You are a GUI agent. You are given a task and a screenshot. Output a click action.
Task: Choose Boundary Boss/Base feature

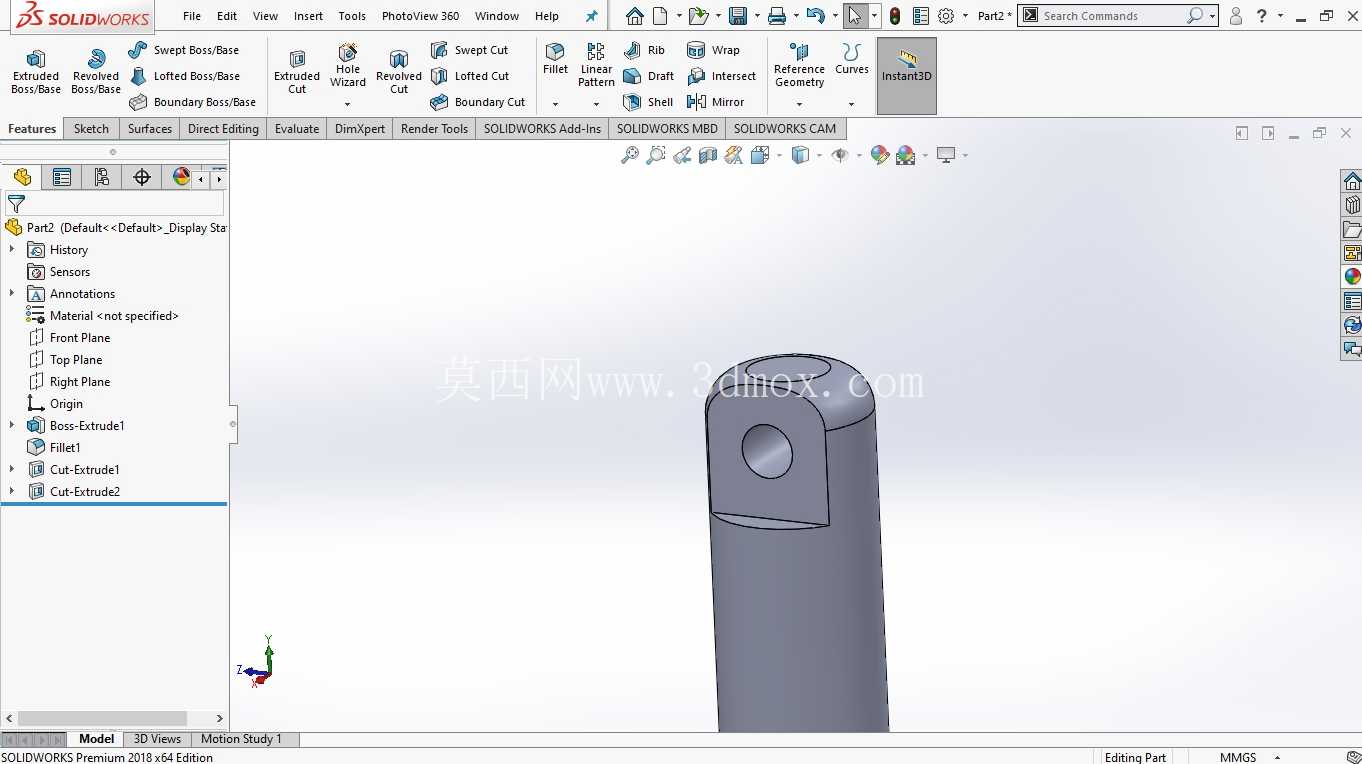pos(193,102)
